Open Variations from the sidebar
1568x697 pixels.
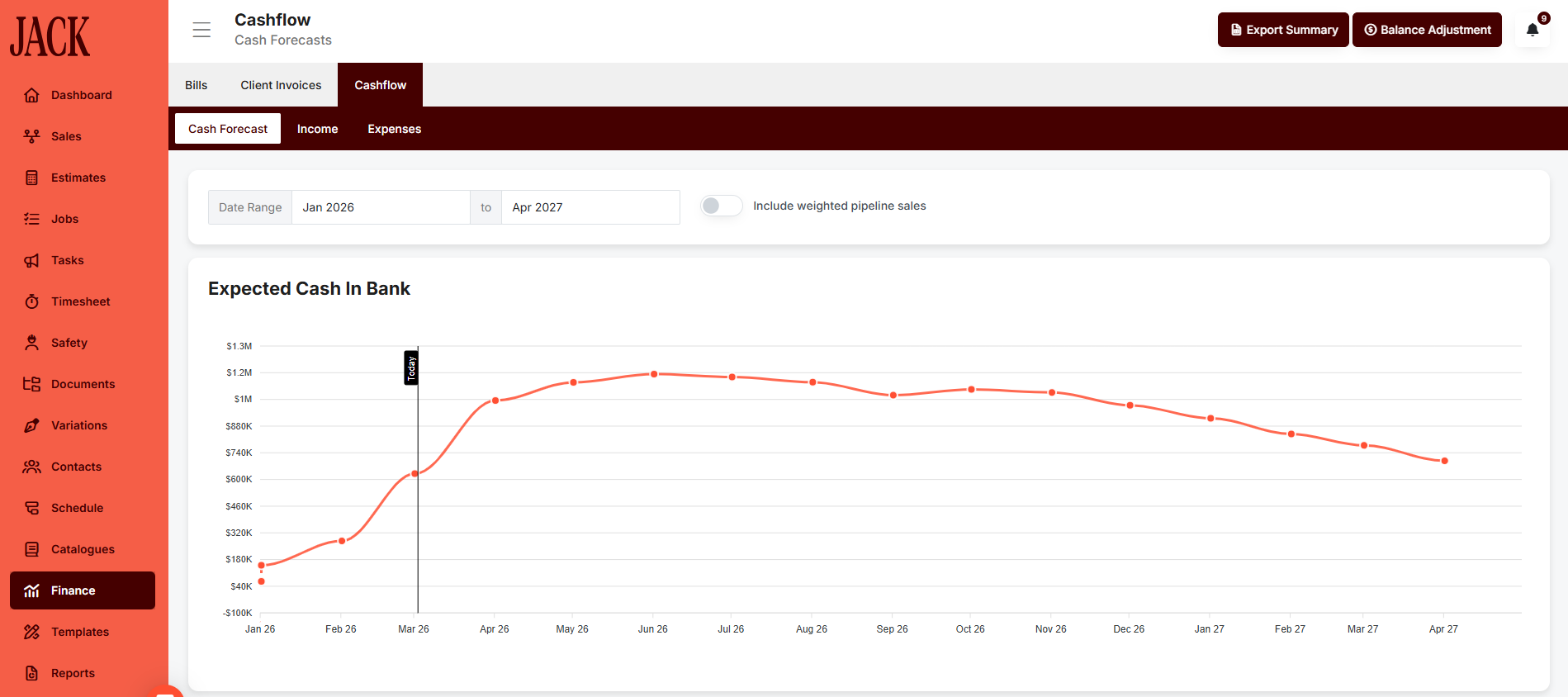click(x=82, y=425)
